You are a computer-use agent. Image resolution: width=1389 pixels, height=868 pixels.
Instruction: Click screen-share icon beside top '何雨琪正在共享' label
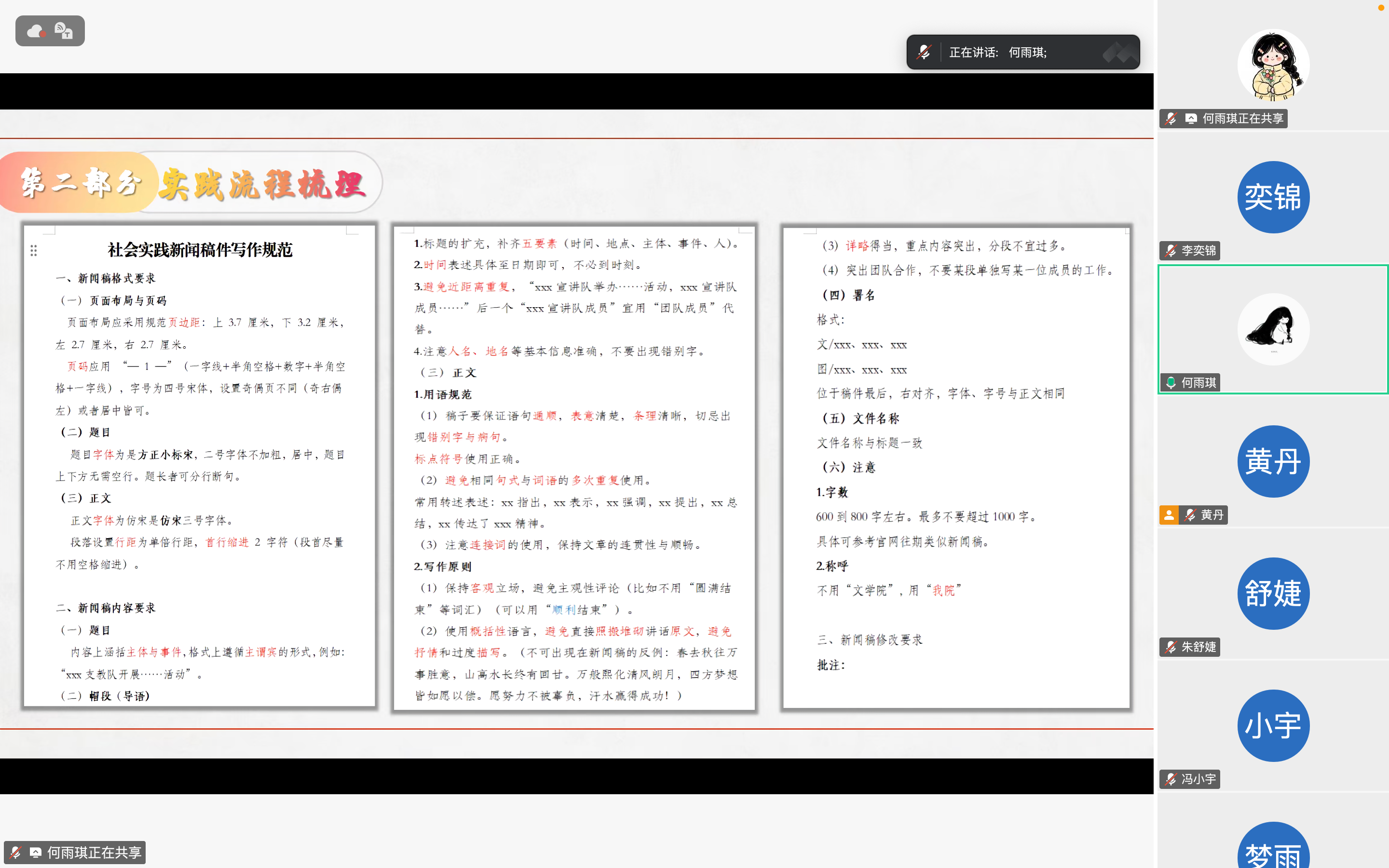pyautogui.click(x=1191, y=119)
